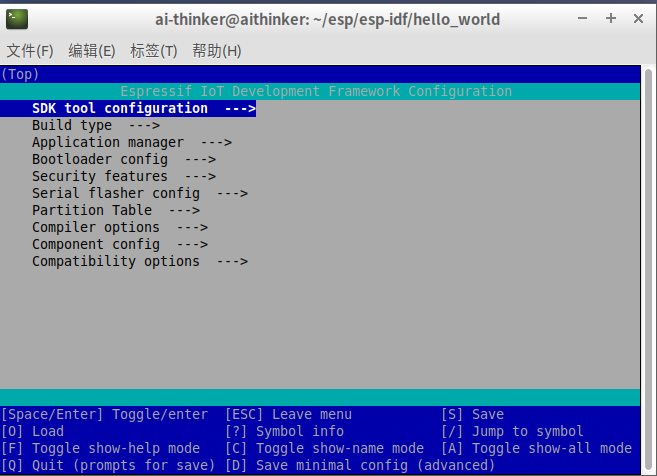Click the [F] Toggle show-help mode hint

[101, 448]
